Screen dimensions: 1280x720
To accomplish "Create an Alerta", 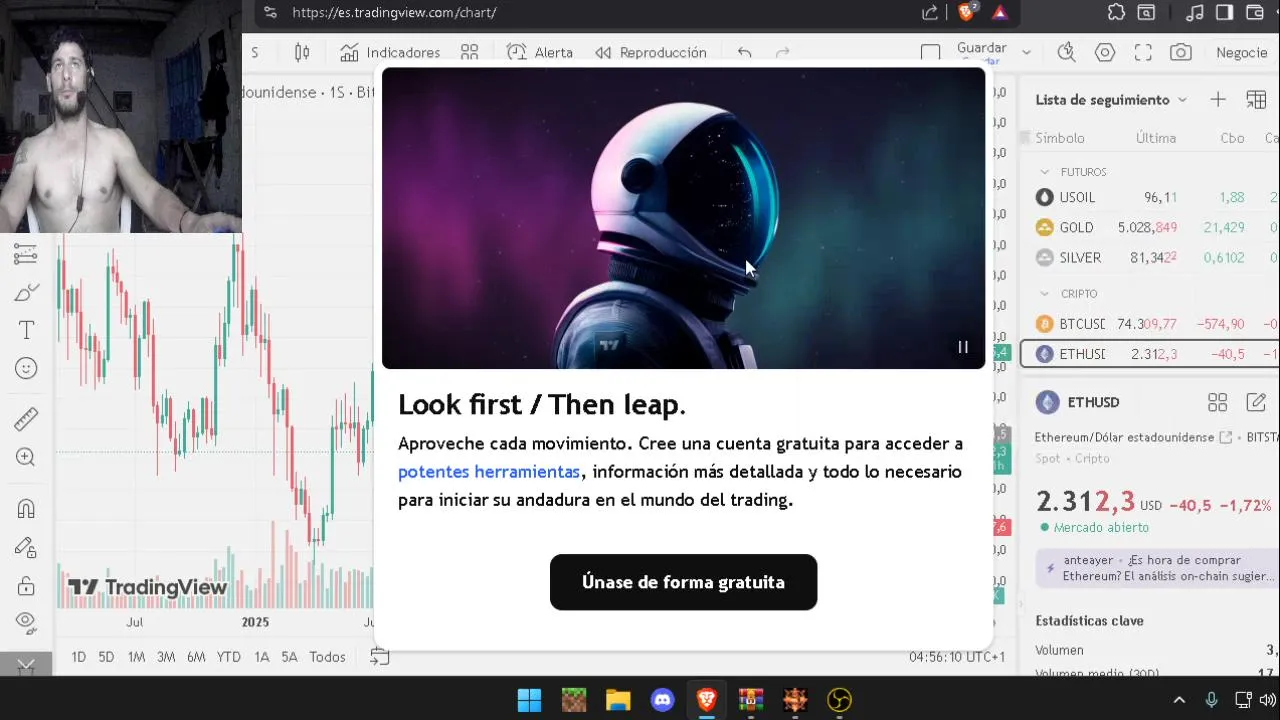I will point(540,52).
